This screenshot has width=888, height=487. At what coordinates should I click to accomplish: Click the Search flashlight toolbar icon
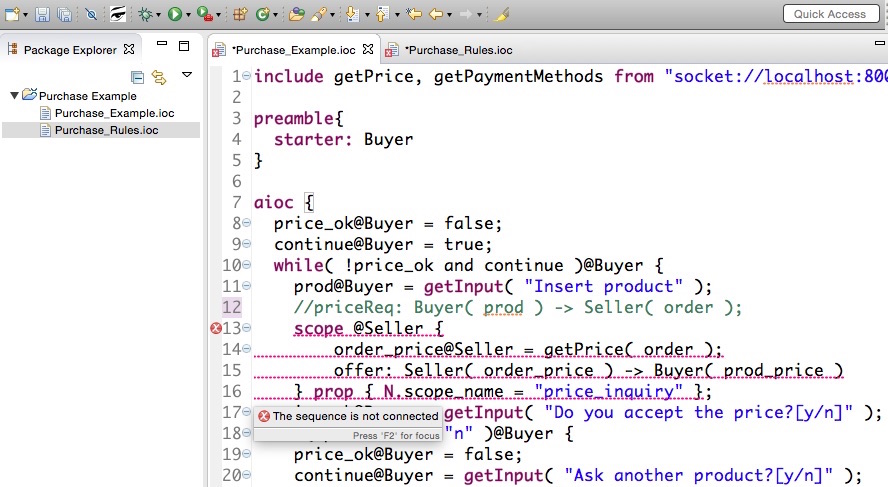[x=318, y=14]
